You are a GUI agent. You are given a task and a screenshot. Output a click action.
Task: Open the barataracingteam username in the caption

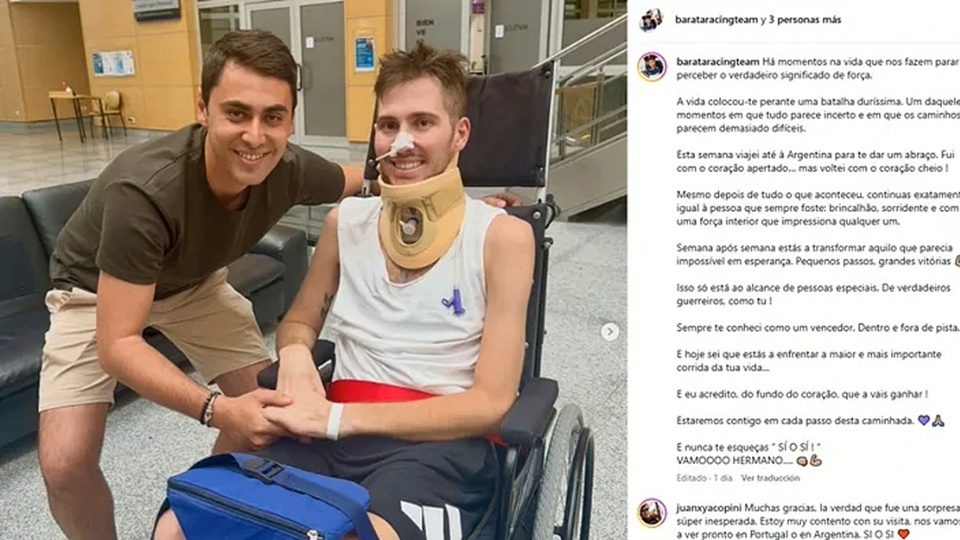pos(718,62)
